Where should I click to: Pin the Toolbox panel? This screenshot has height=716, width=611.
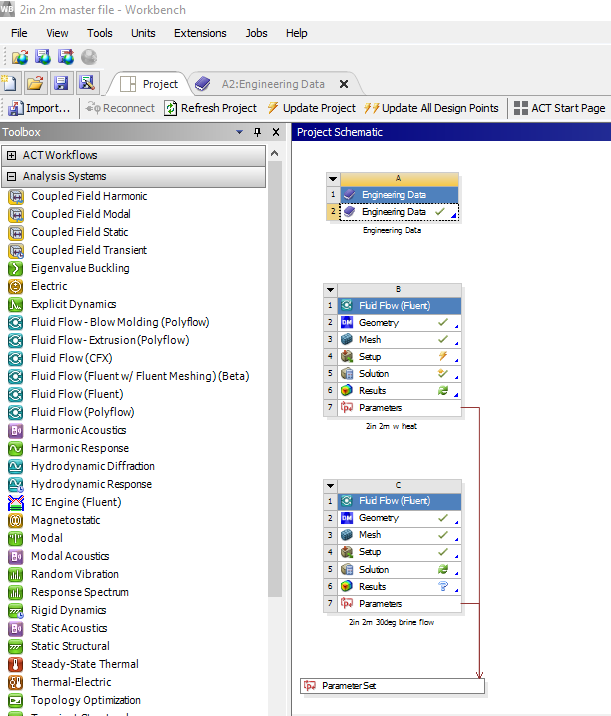(x=257, y=132)
